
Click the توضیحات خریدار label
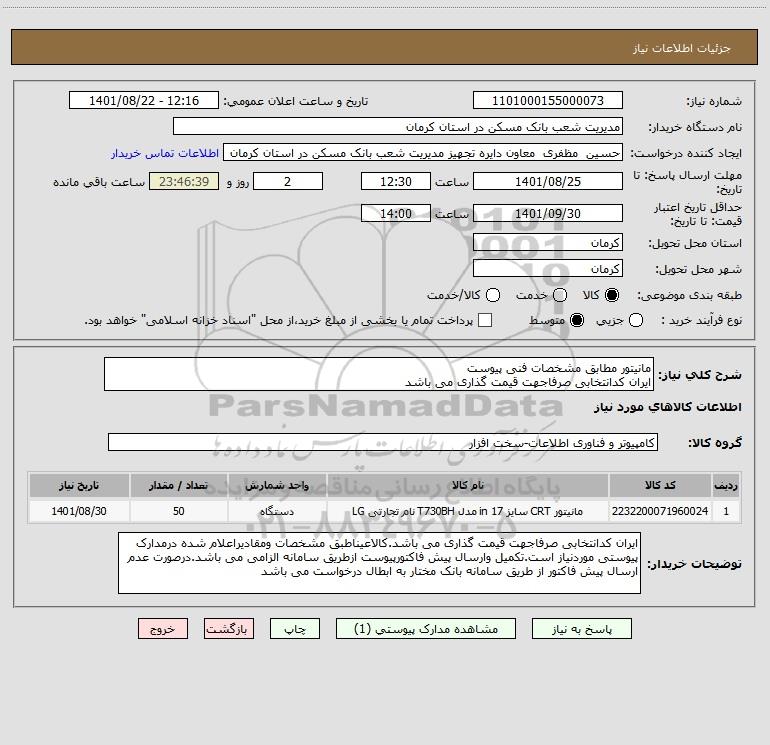tap(694, 564)
